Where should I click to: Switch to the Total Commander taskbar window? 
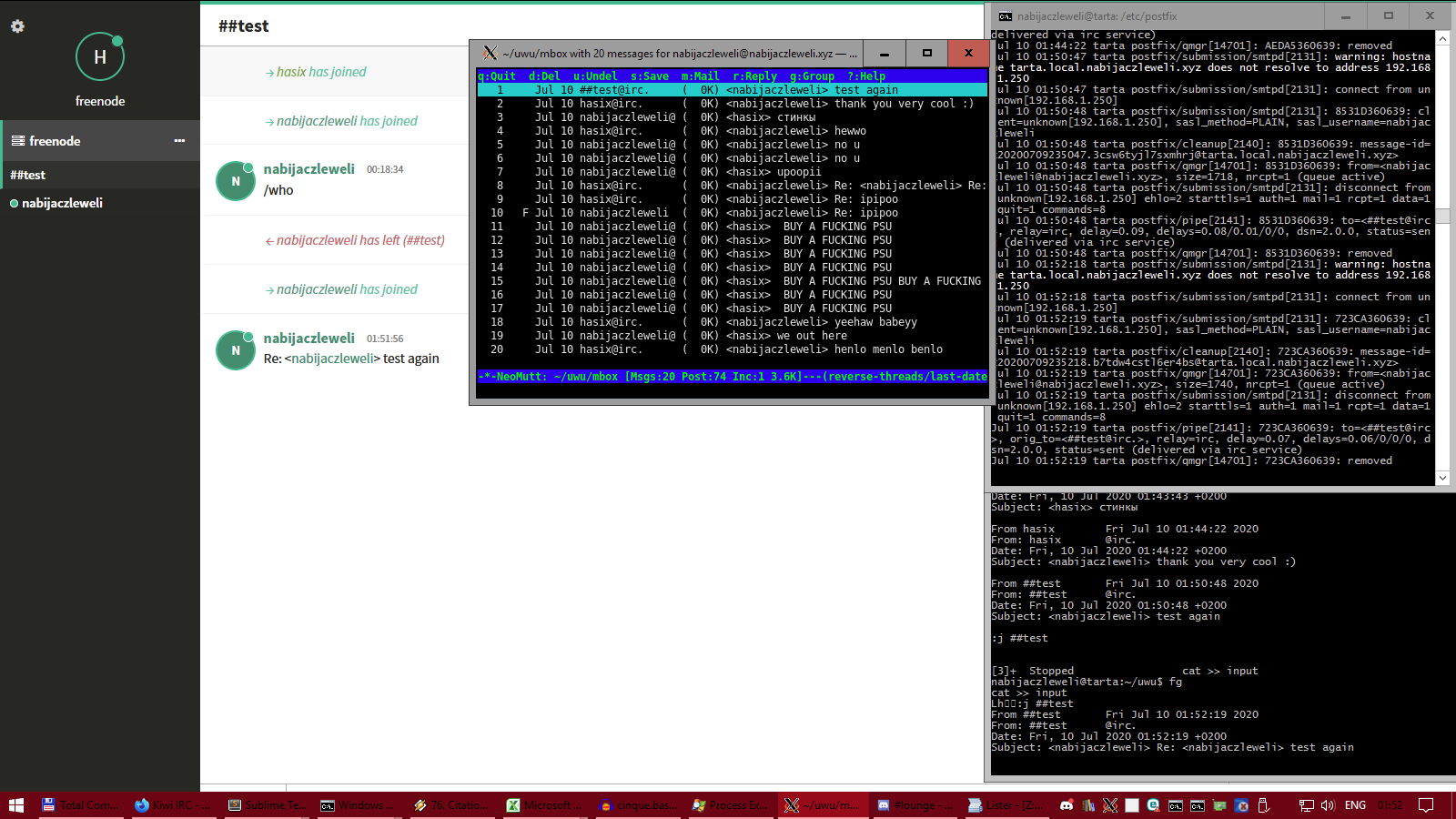[80, 805]
